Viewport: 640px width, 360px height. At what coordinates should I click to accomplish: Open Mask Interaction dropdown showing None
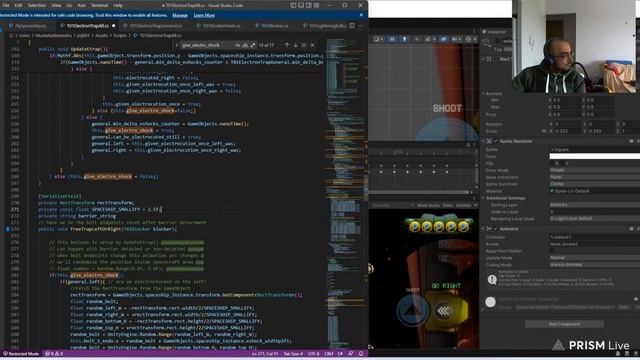tap(594, 177)
